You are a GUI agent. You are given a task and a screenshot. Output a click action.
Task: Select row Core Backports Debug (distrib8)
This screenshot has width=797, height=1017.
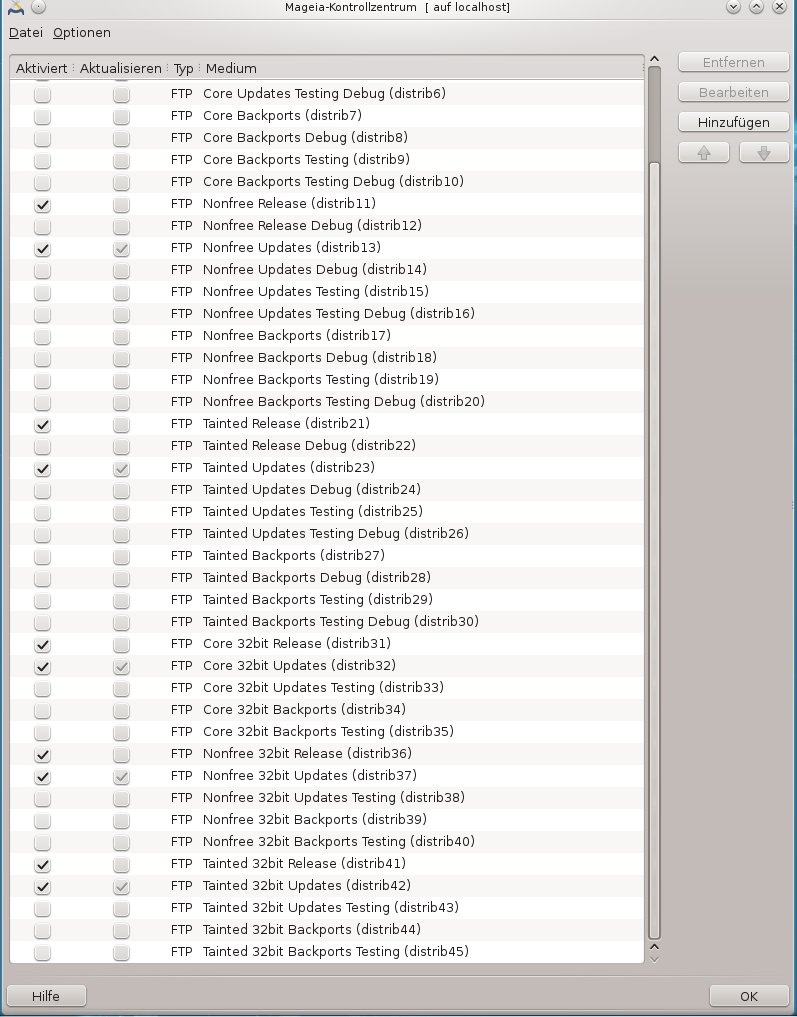pos(327,138)
